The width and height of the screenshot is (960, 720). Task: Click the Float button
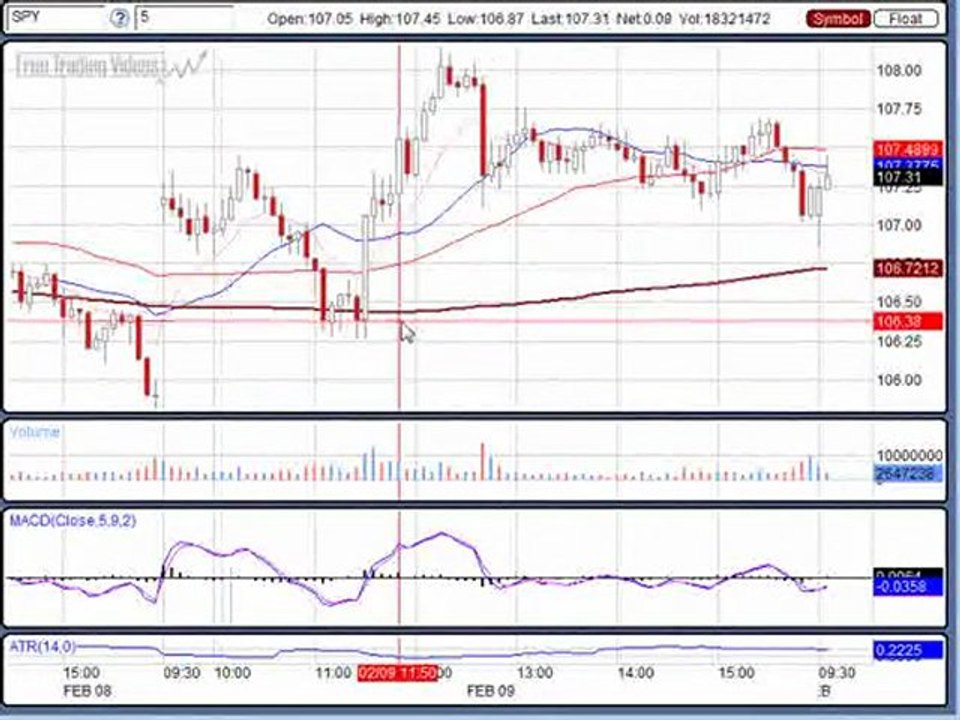click(906, 18)
